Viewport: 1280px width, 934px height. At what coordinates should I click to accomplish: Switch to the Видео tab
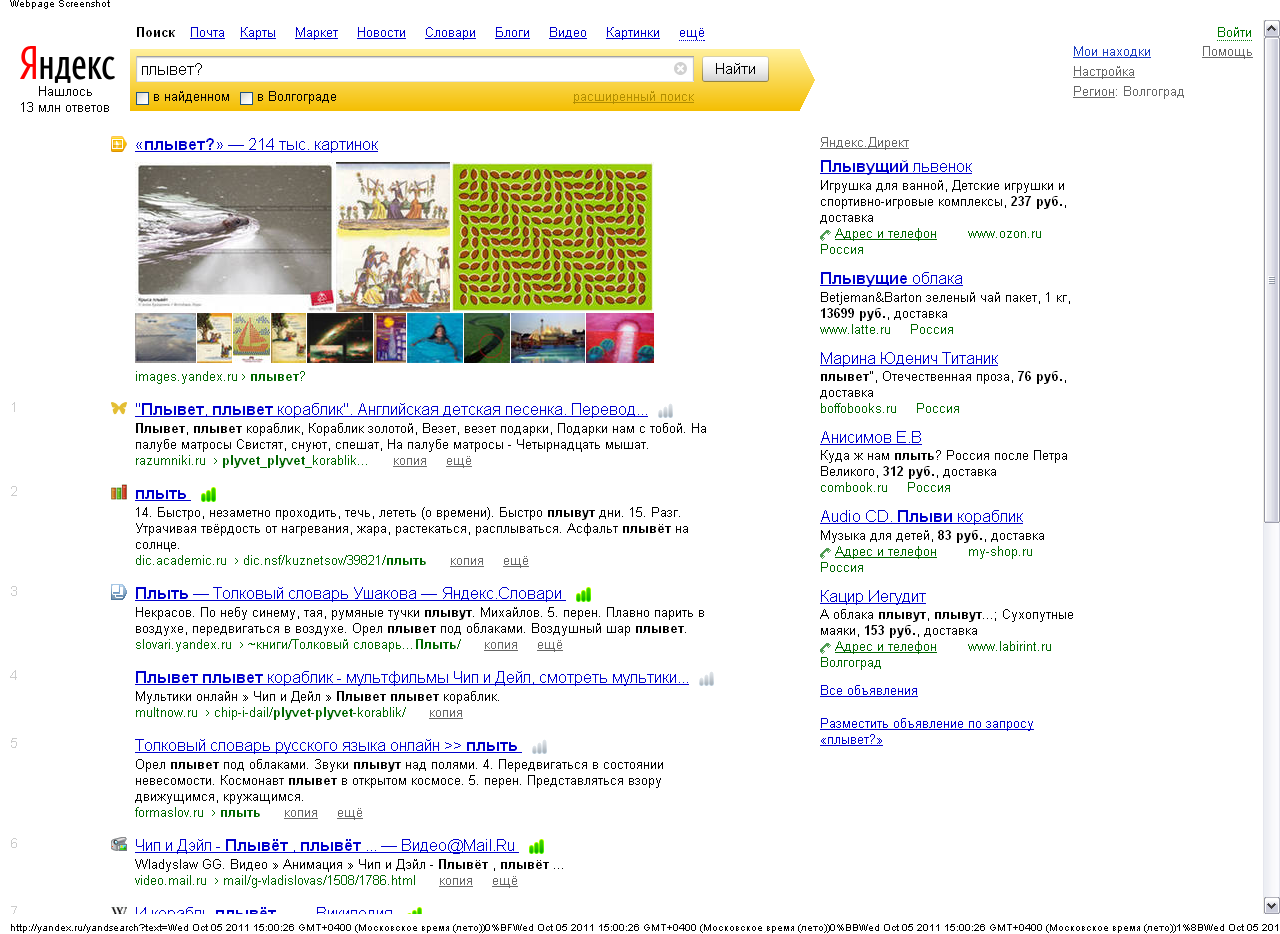568,33
